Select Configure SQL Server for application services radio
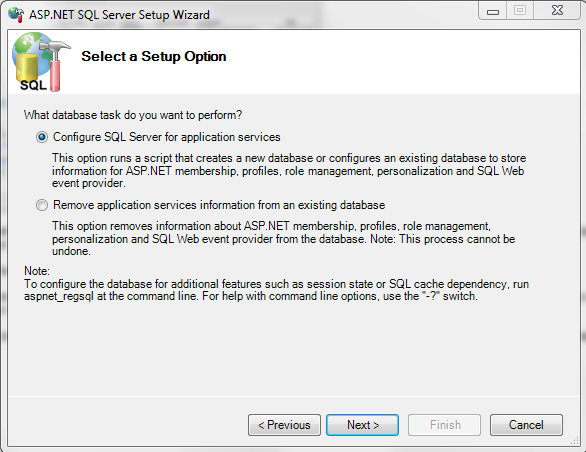The image size is (586, 452). (42, 137)
